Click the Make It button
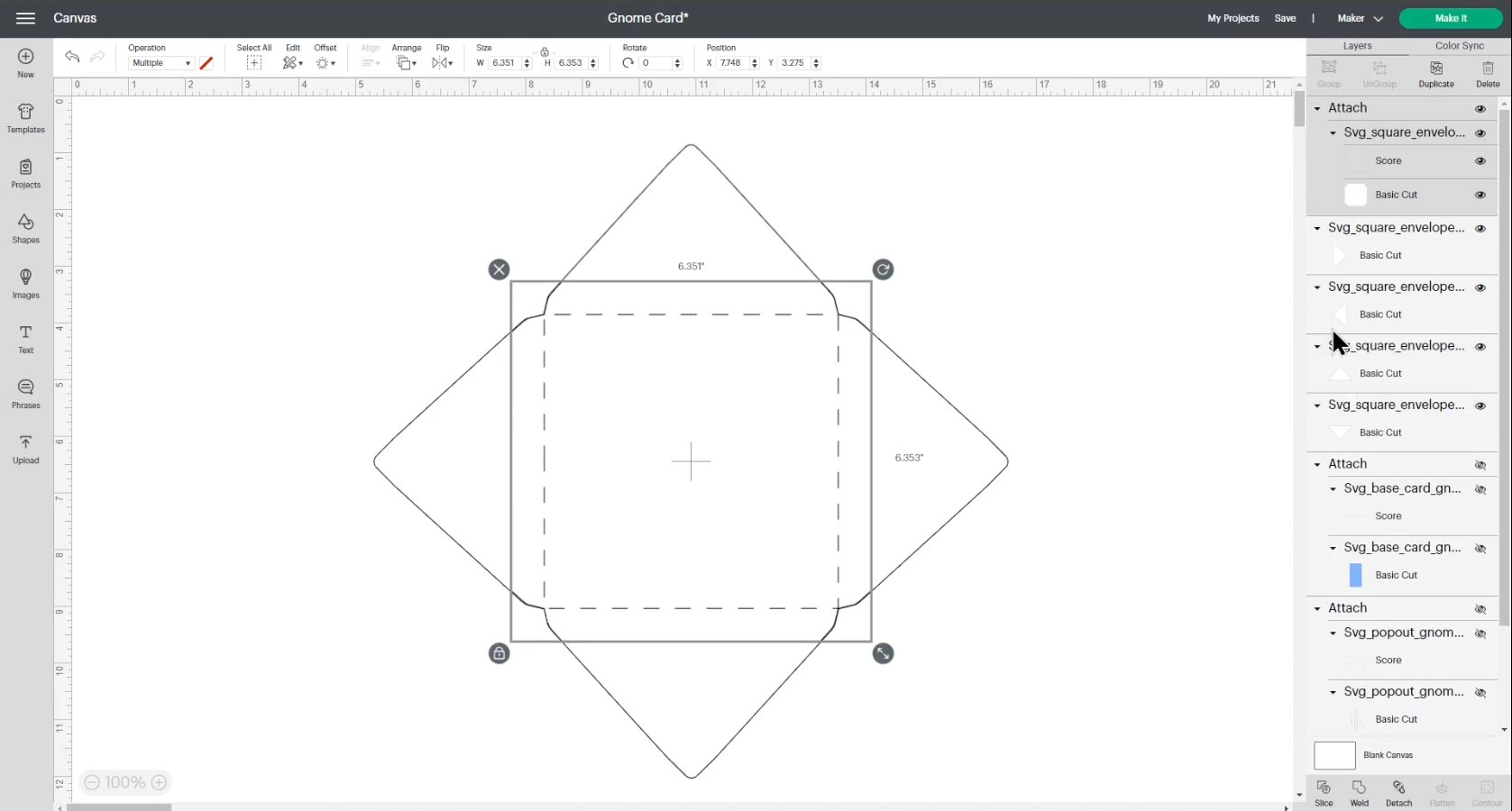Viewport: 1512px width, 811px height. (x=1450, y=18)
